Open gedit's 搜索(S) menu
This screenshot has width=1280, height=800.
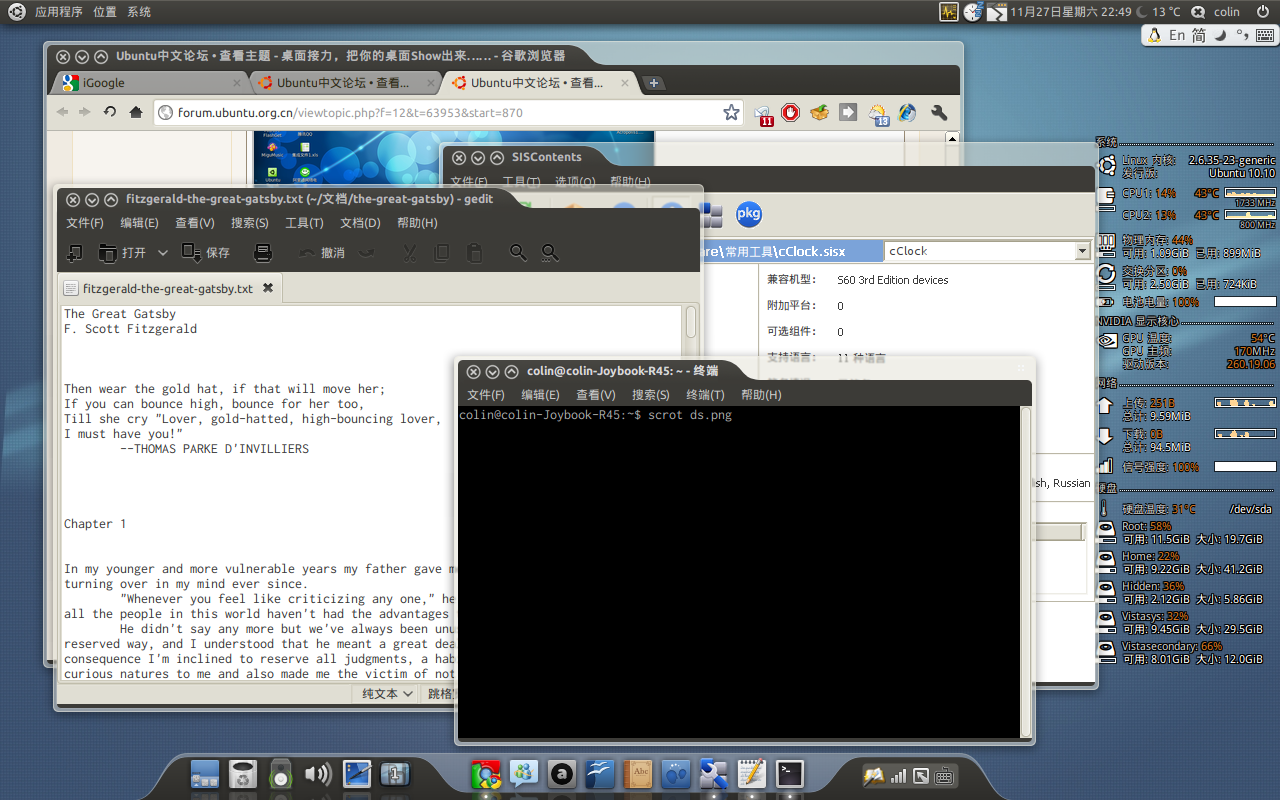250,223
